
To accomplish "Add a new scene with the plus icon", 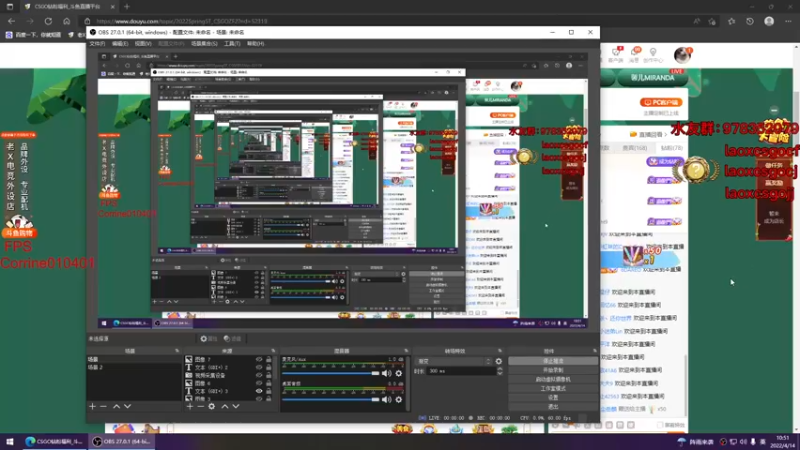I will pos(92,407).
